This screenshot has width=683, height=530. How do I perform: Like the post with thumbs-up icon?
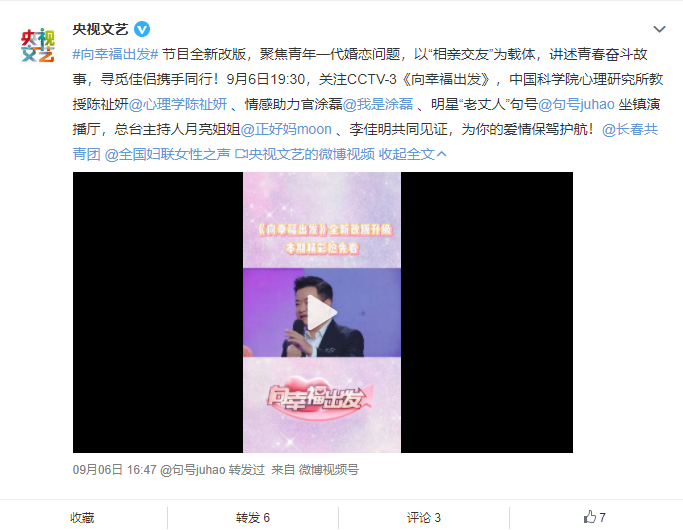(x=595, y=517)
